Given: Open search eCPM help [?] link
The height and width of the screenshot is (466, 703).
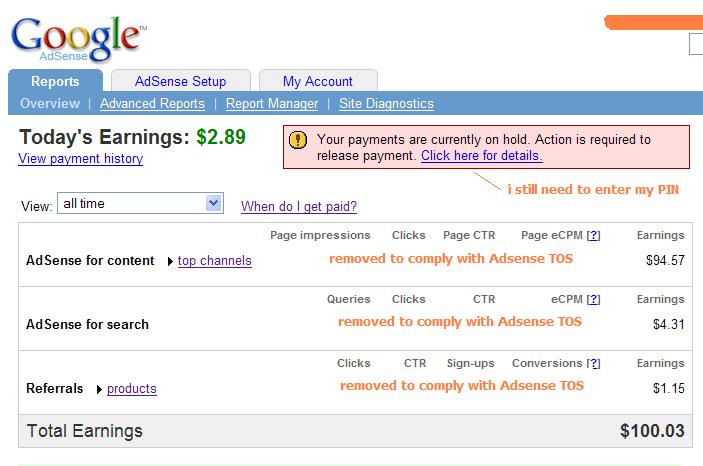Looking at the screenshot, I should [594, 299].
